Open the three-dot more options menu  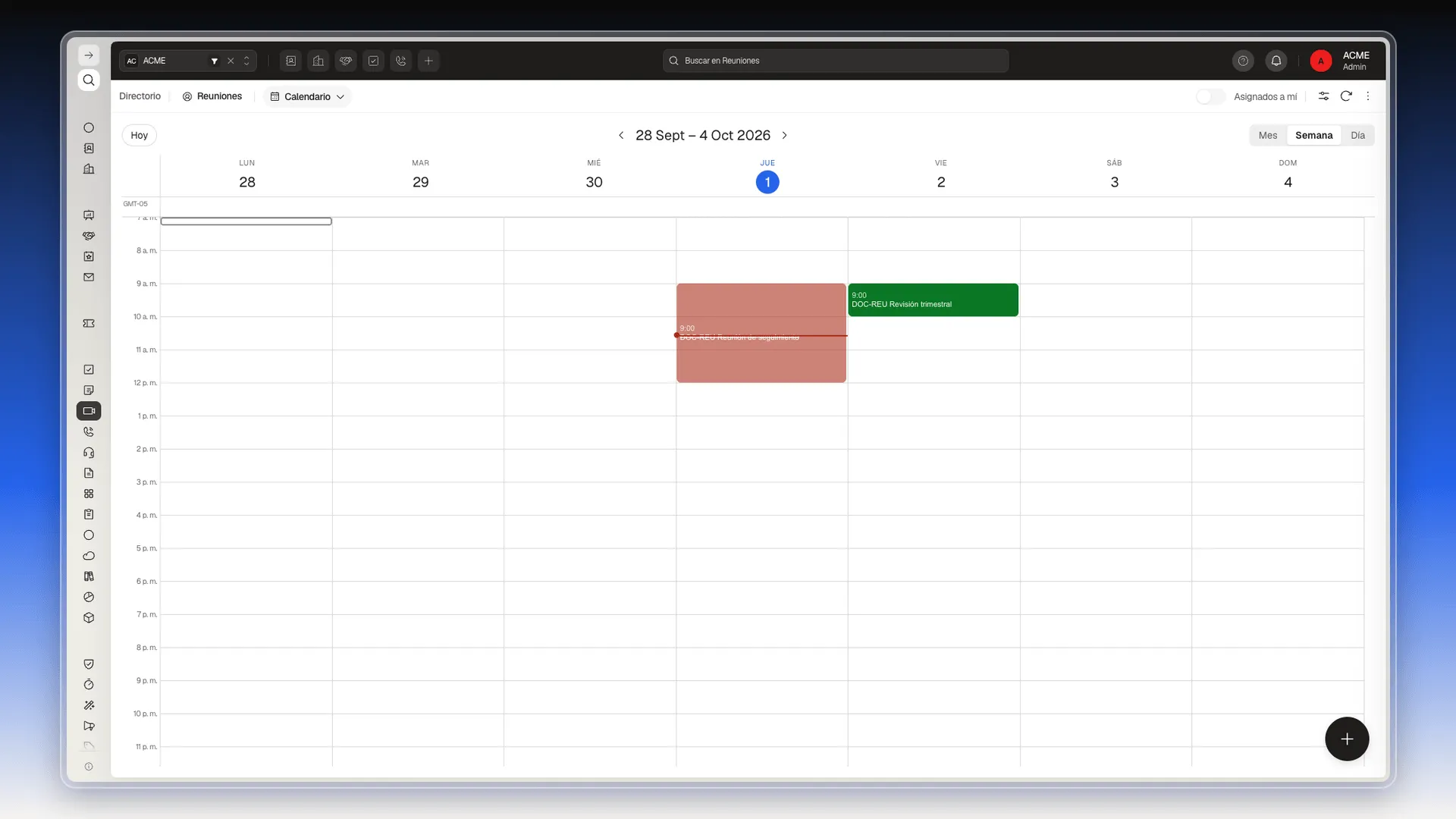[1368, 96]
